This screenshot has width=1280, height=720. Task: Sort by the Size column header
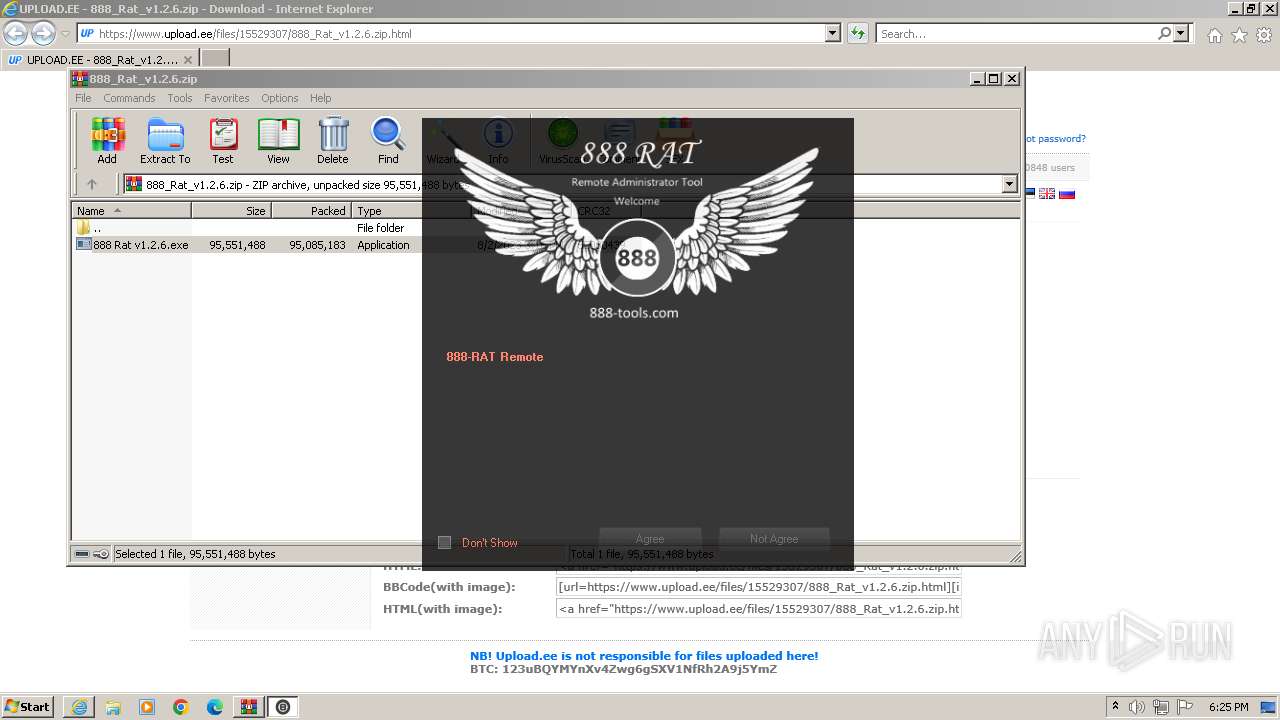(x=232, y=211)
